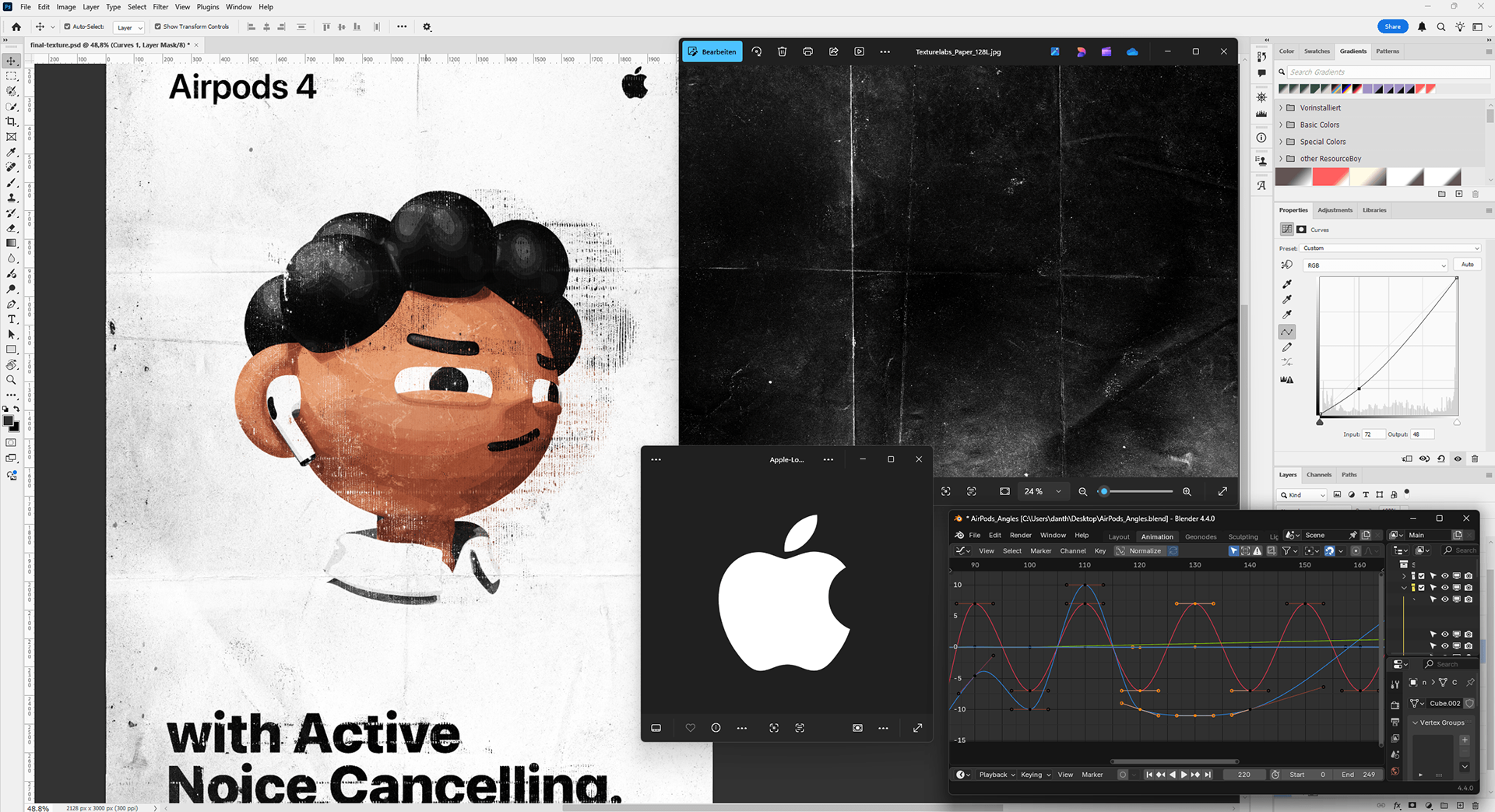The width and height of the screenshot is (1495, 812).
Task: Toggle Show Transform Controls checkbox
Action: [x=157, y=26]
